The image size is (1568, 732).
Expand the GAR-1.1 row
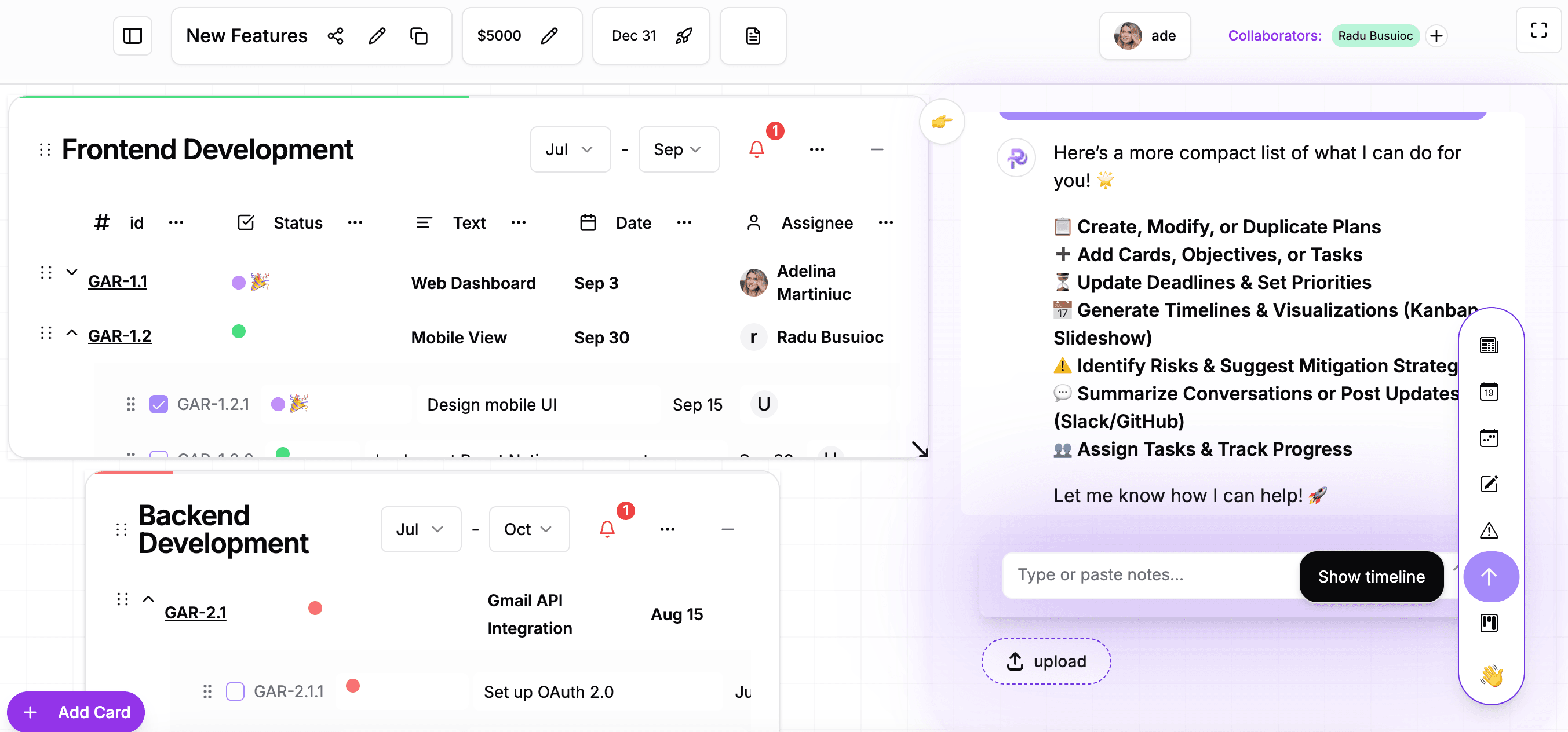(71, 272)
